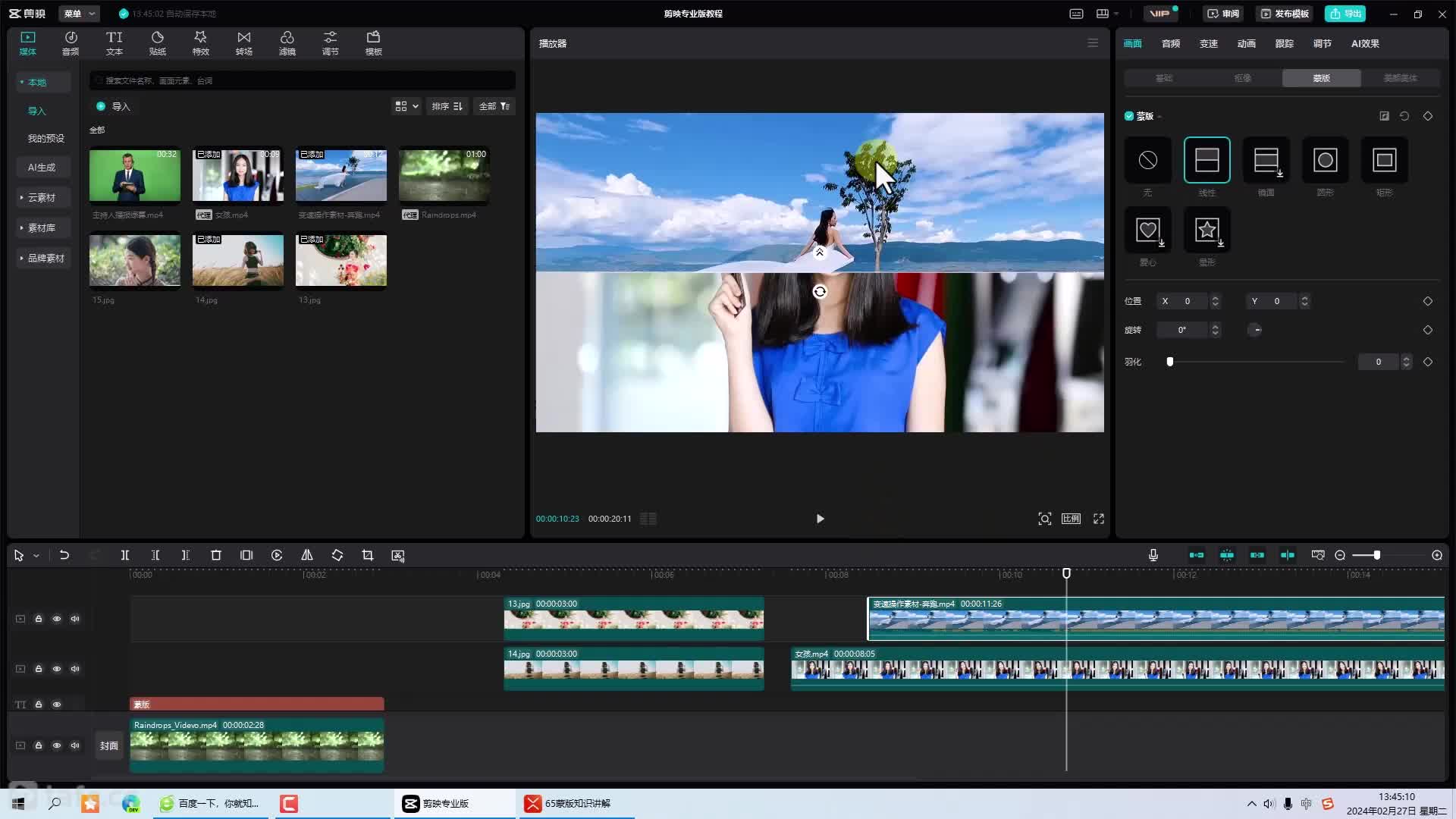Click the rotation dial knob beside 旋转
The width and height of the screenshot is (1456, 819).
[1255, 330]
